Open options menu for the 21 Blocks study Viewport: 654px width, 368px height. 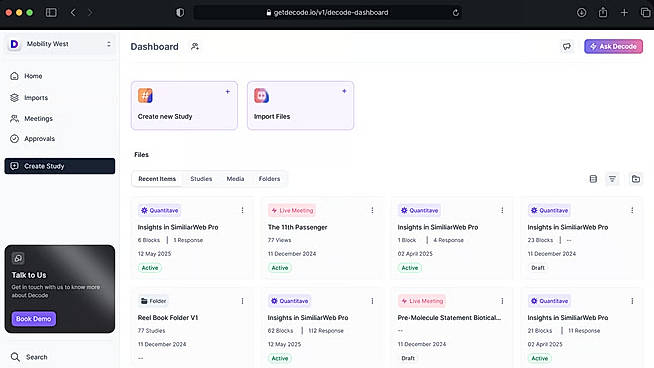[632, 301]
